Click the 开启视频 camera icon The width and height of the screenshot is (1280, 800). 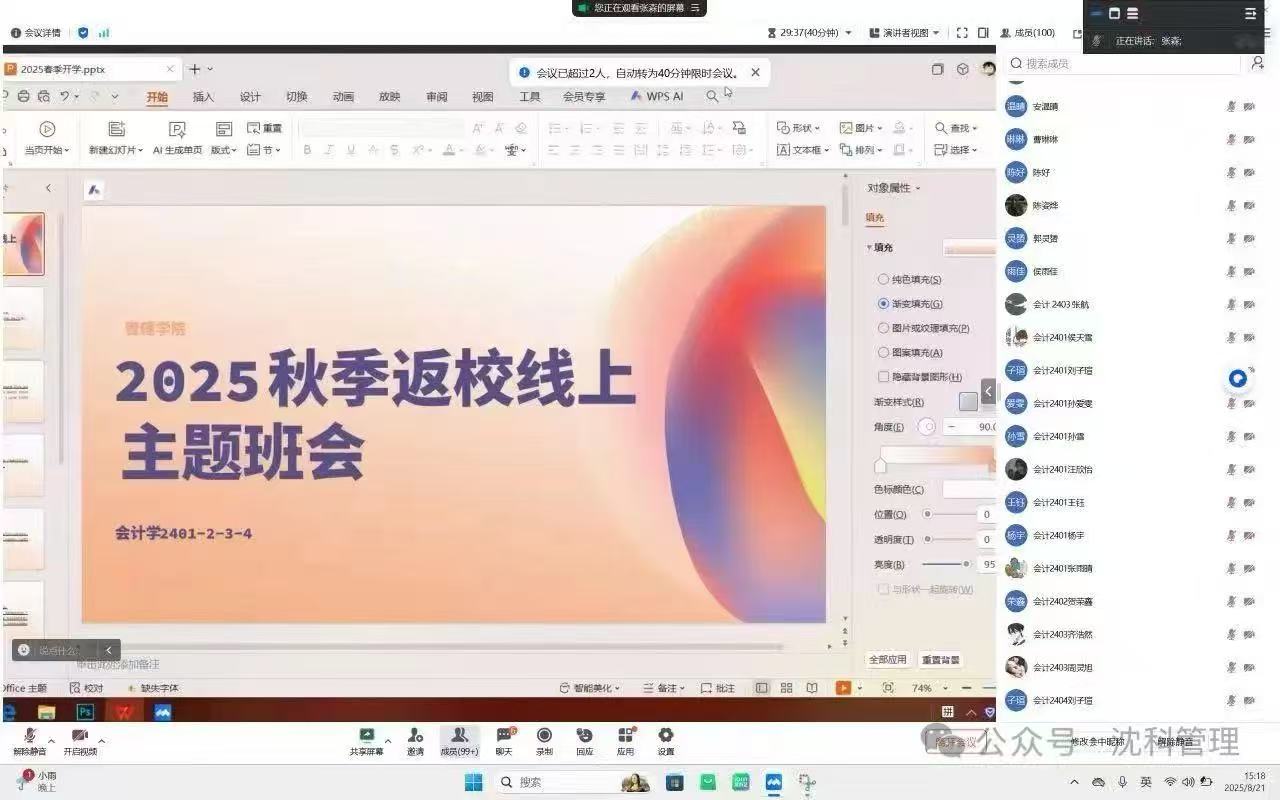(80, 736)
